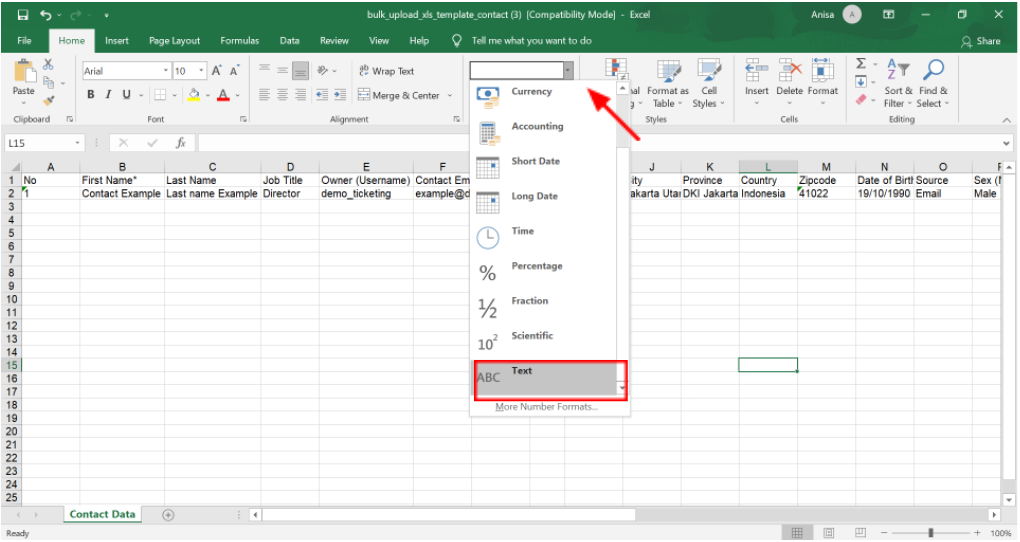Toggle Italic formatting
The width and height of the screenshot is (1020, 542).
pyautogui.click(x=109, y=96)
